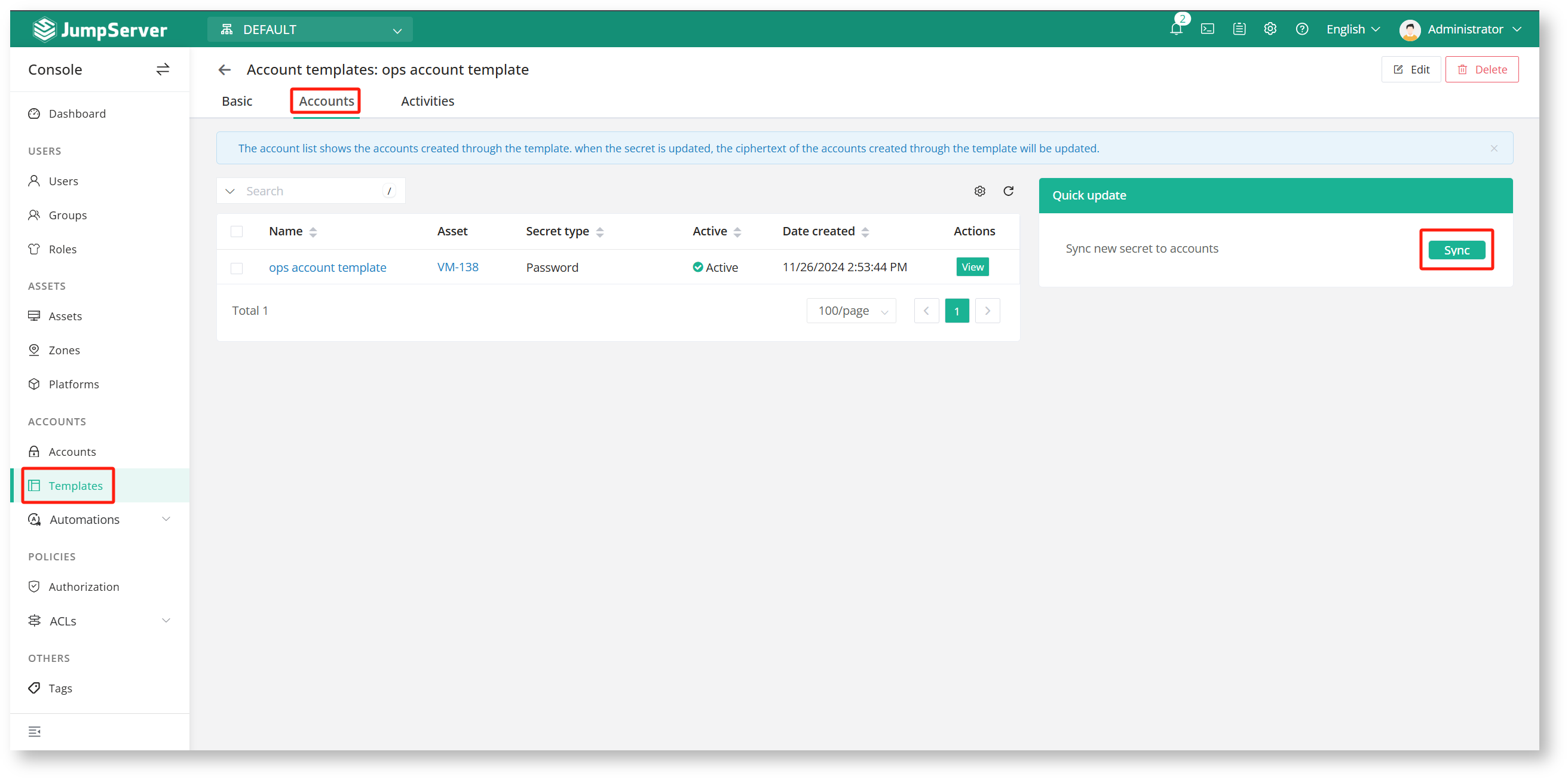Click the 'Total 1' count text
This screenshot has width=1568, height=779.
click(x=250, y=311)
